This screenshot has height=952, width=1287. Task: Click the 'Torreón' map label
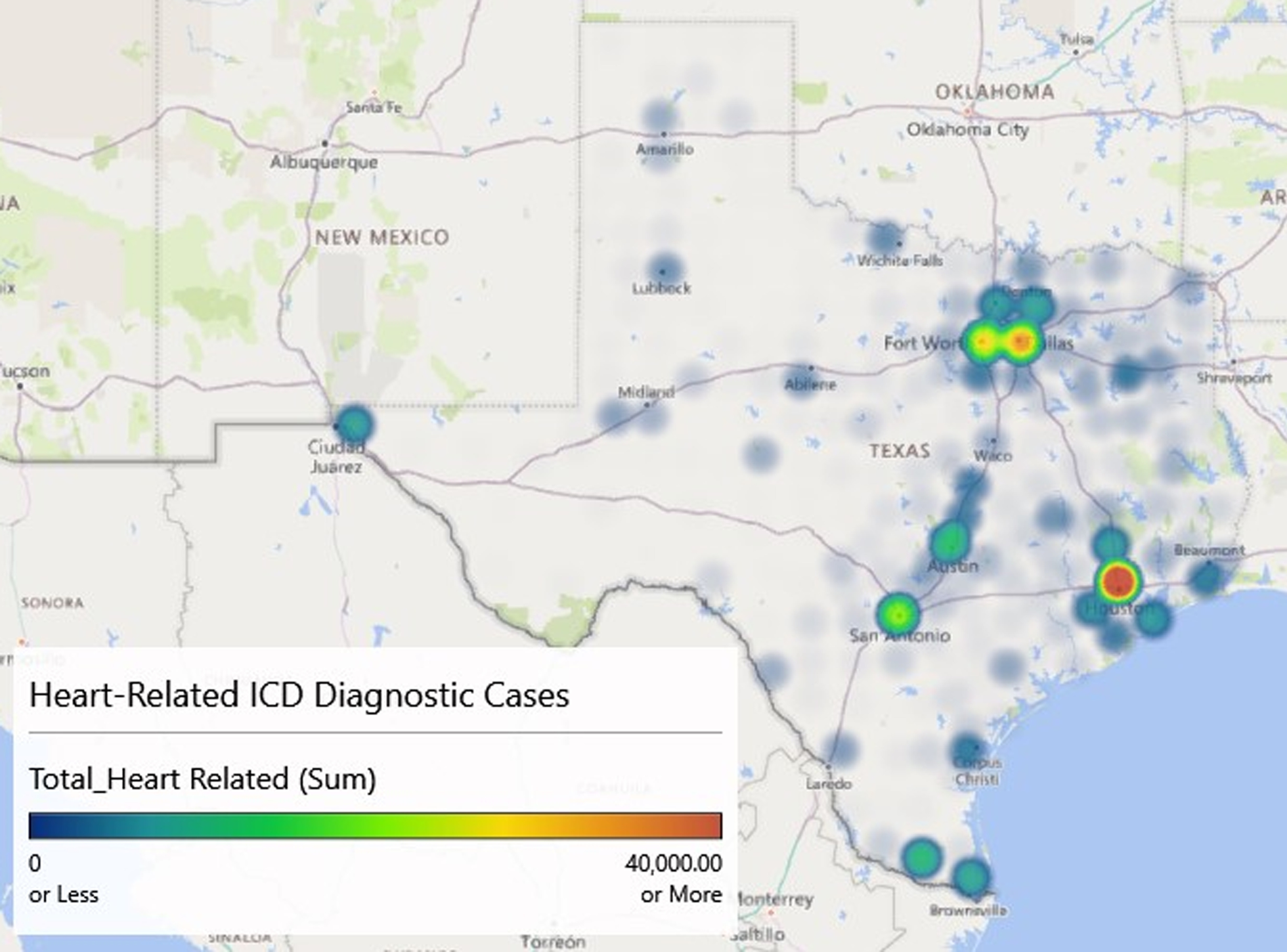[553, 942]
